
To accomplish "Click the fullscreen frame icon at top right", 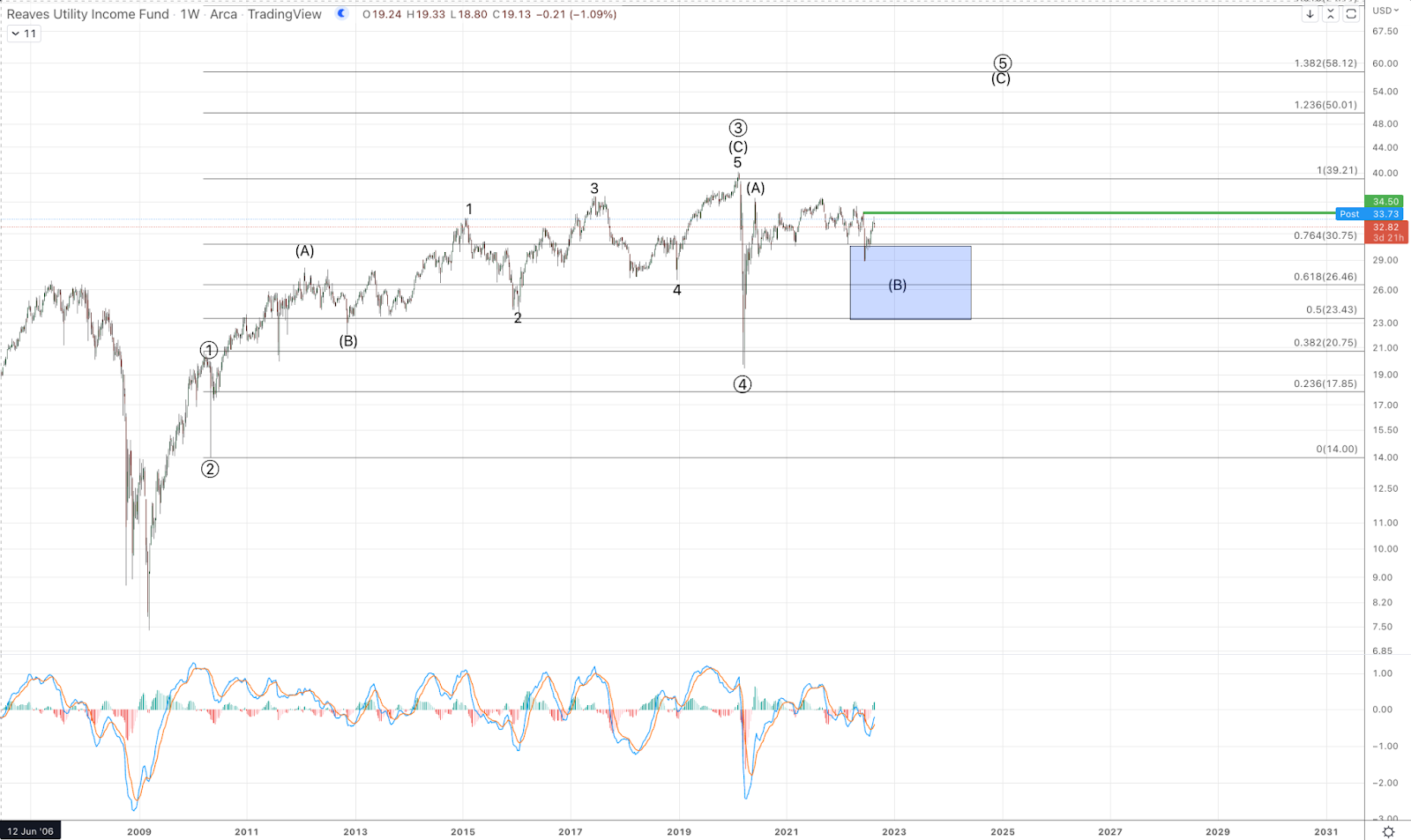I will [x=1351, y=14].
